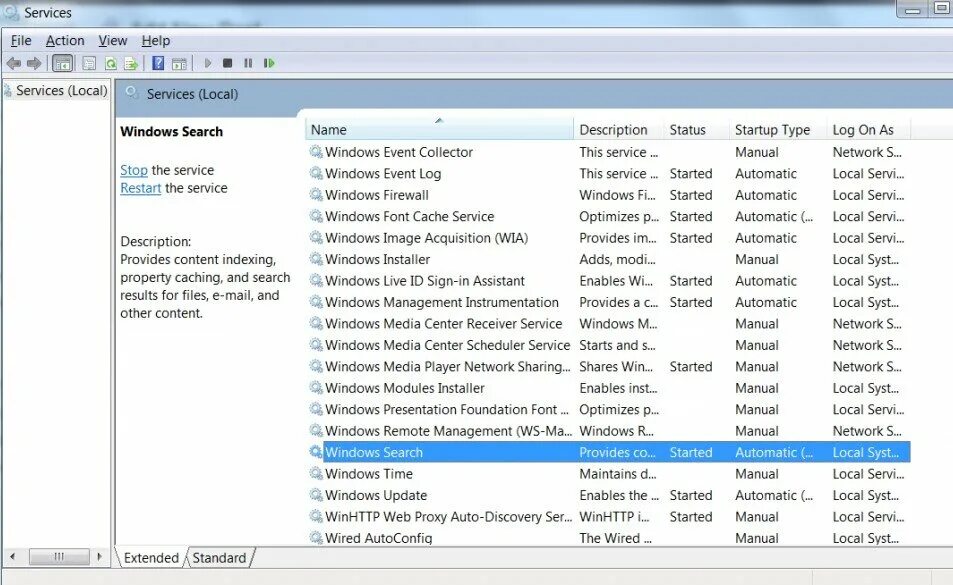Viewport: 953px width, 585px height.
Task: Click gear icon for Windows Modules Installer
Action: (316, 388)
